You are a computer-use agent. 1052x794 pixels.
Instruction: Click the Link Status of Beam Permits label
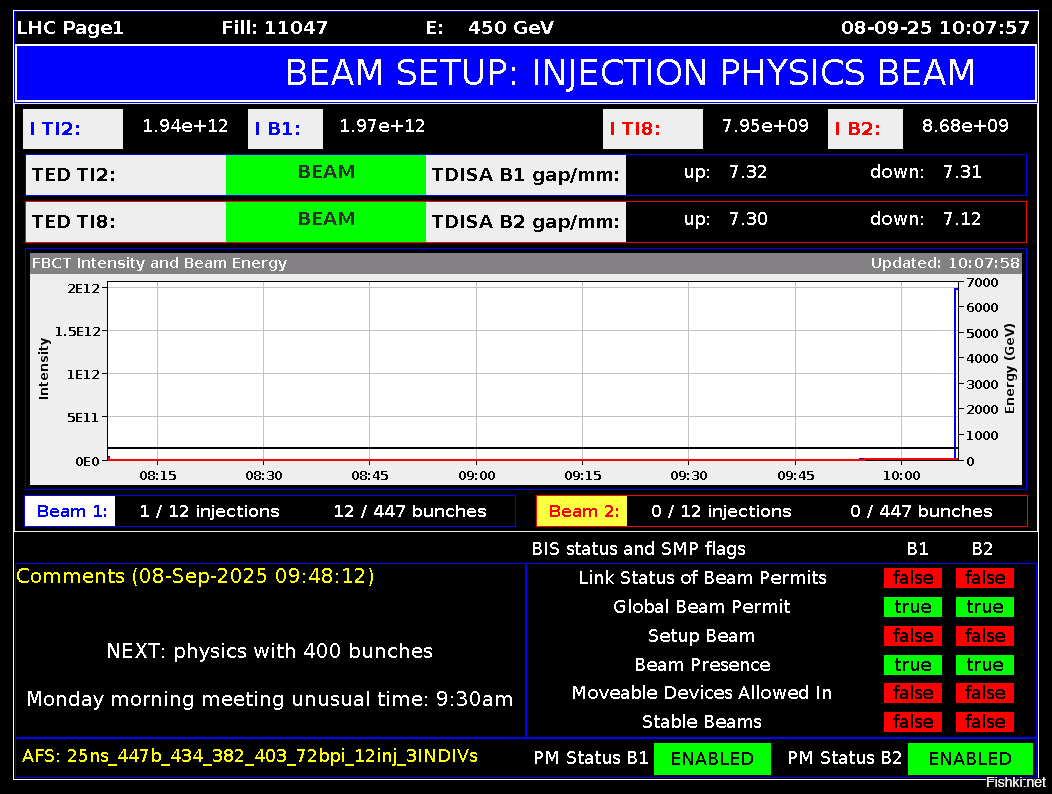[702, 578]
